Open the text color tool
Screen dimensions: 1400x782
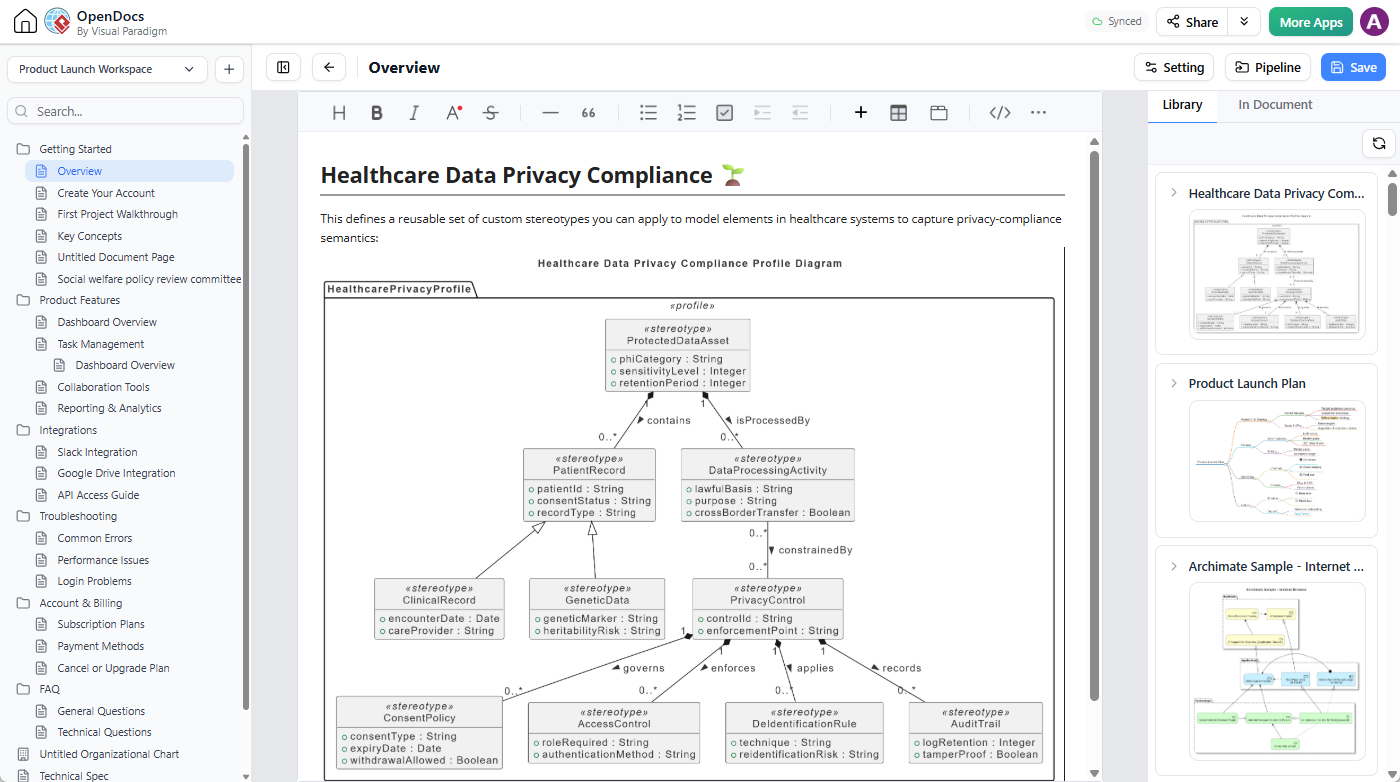453,113
